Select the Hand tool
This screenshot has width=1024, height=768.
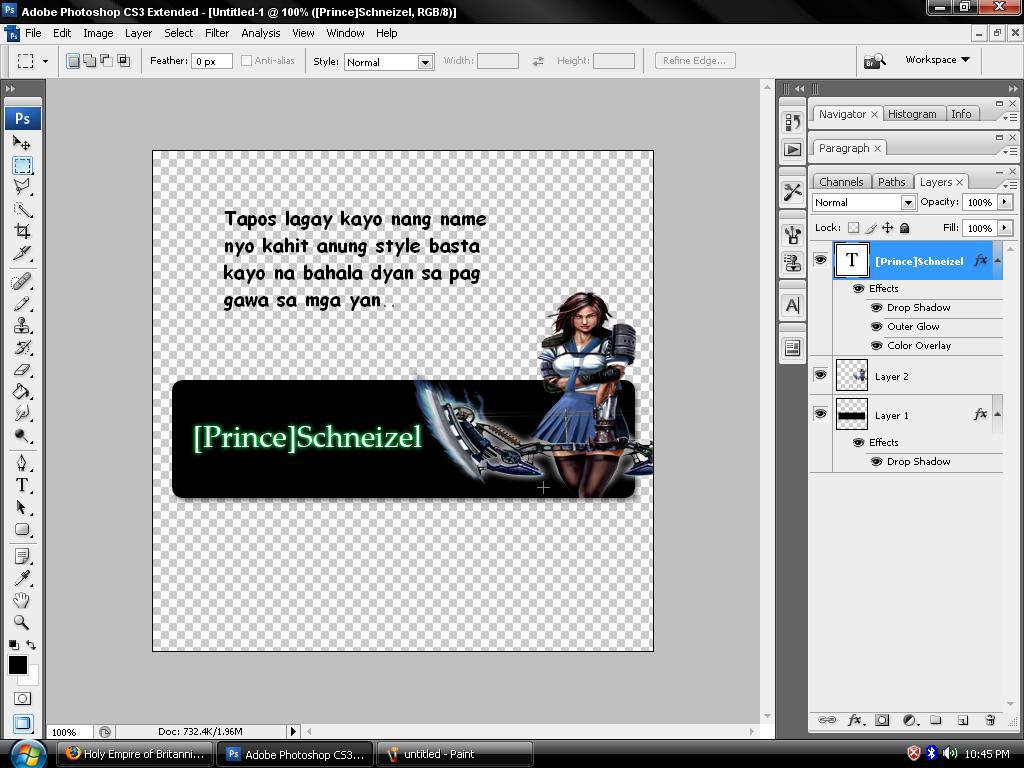pos(22,600)
